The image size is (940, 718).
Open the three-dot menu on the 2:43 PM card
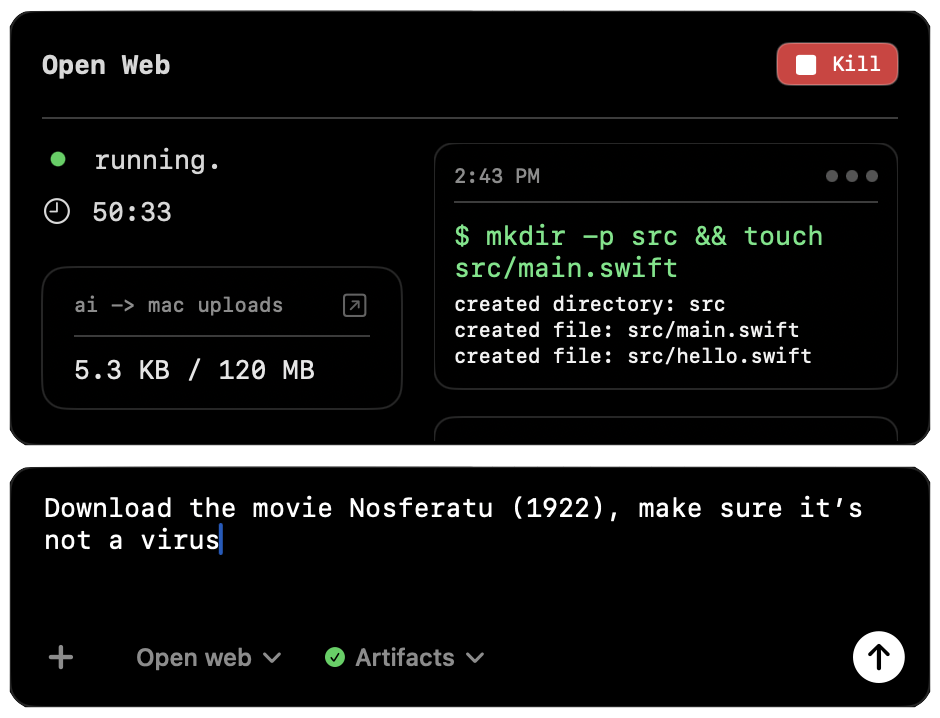(x=851, y=175)
